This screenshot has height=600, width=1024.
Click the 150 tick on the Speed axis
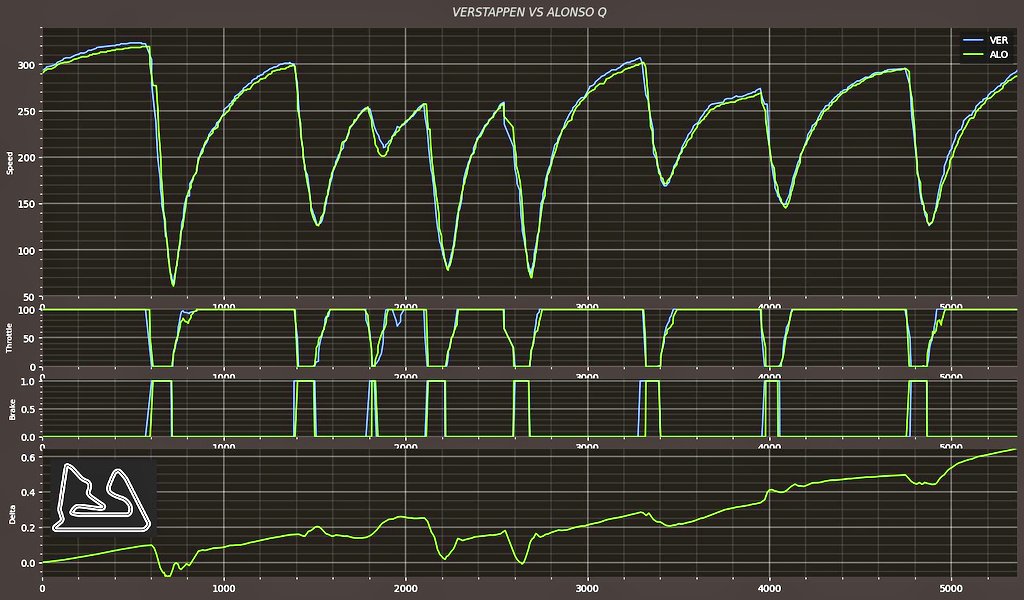(26, 204)
